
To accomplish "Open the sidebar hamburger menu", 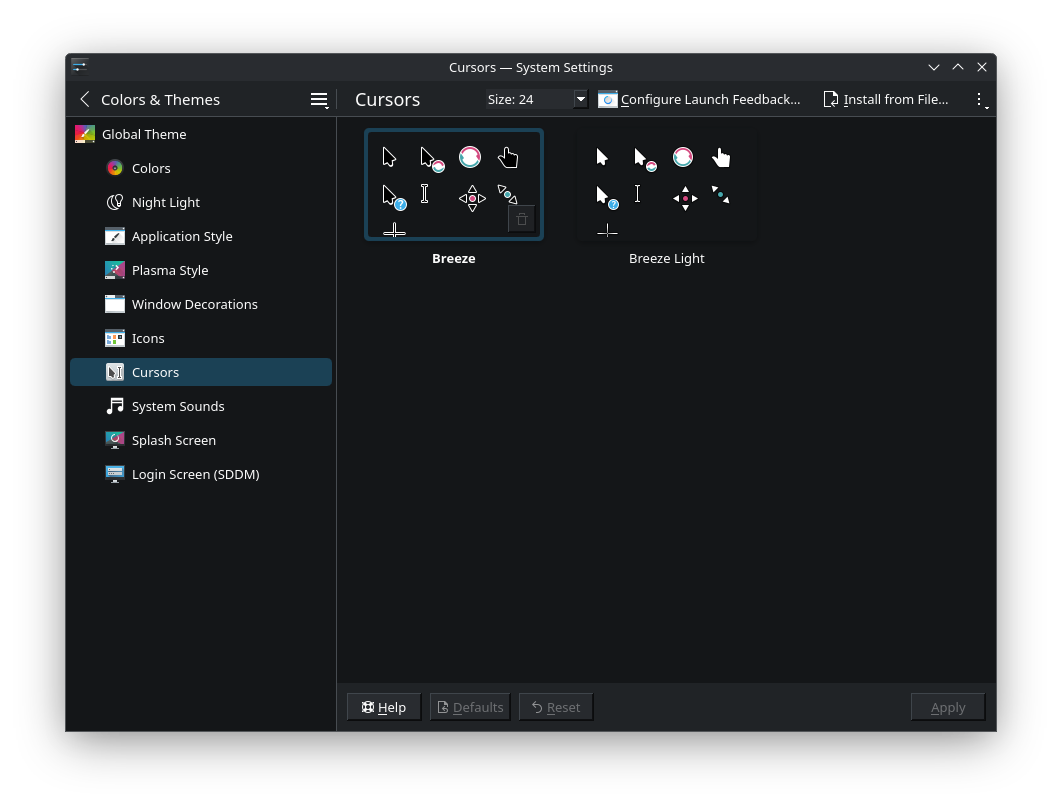I will point(319,99).
